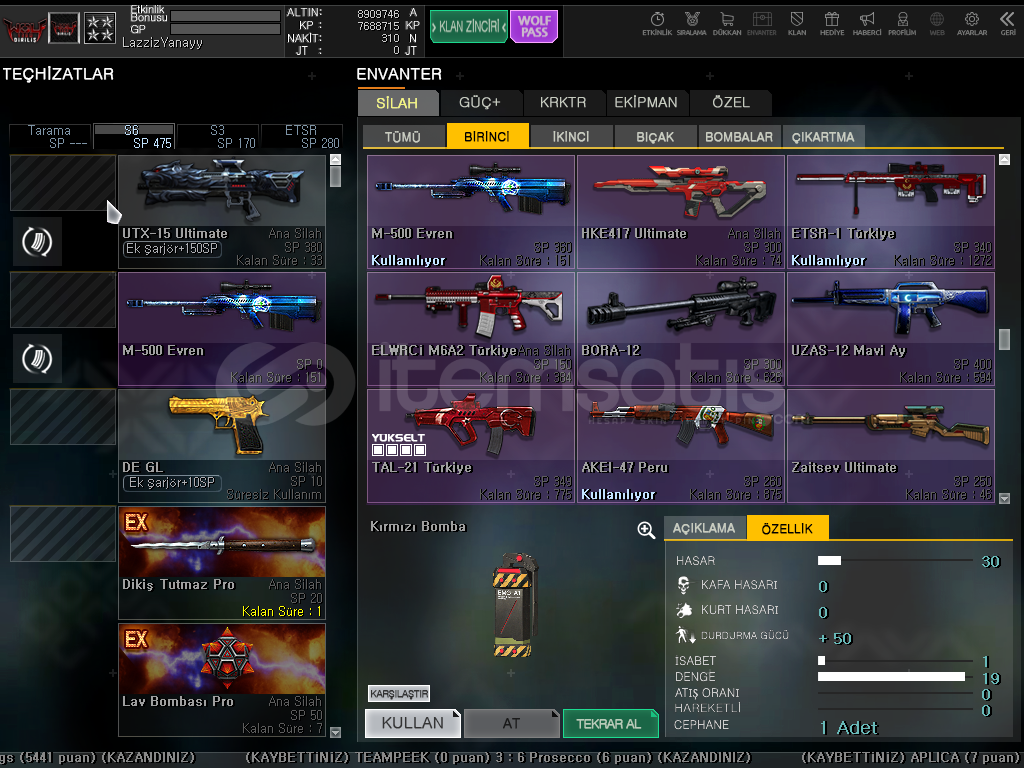Switch to the Özellik properties tab
Screen dimensions: 1024x768
(788, 528)
